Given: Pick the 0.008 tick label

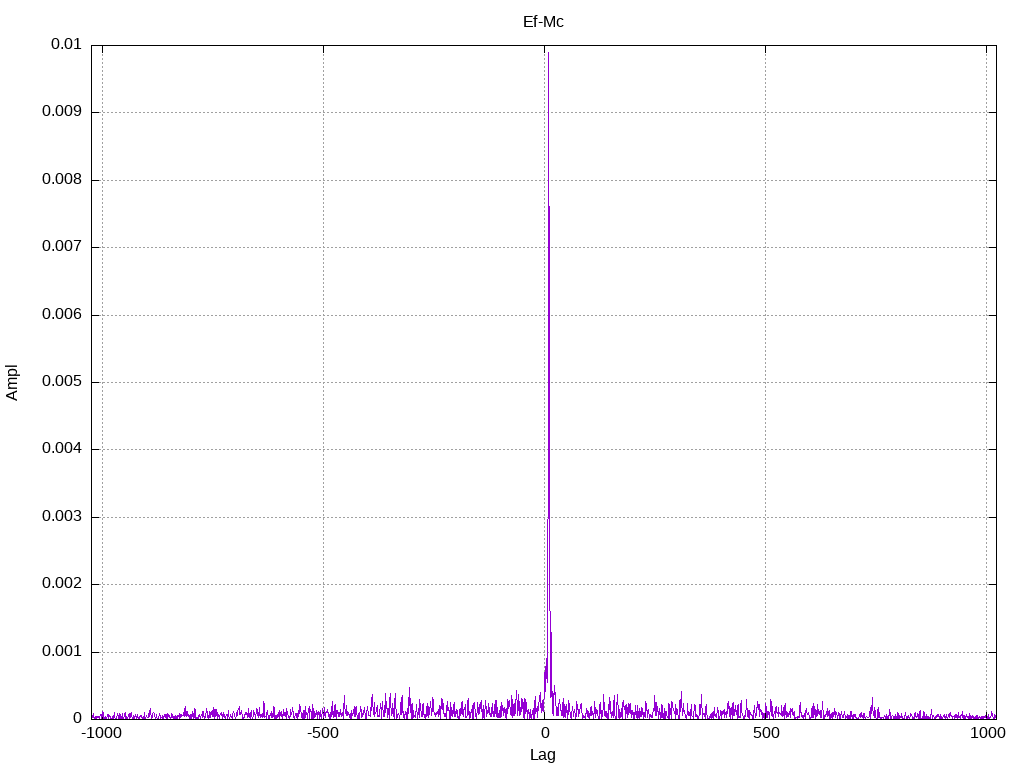Looking at the screenshot, I should pyautogui.click(x=62, y=180).
